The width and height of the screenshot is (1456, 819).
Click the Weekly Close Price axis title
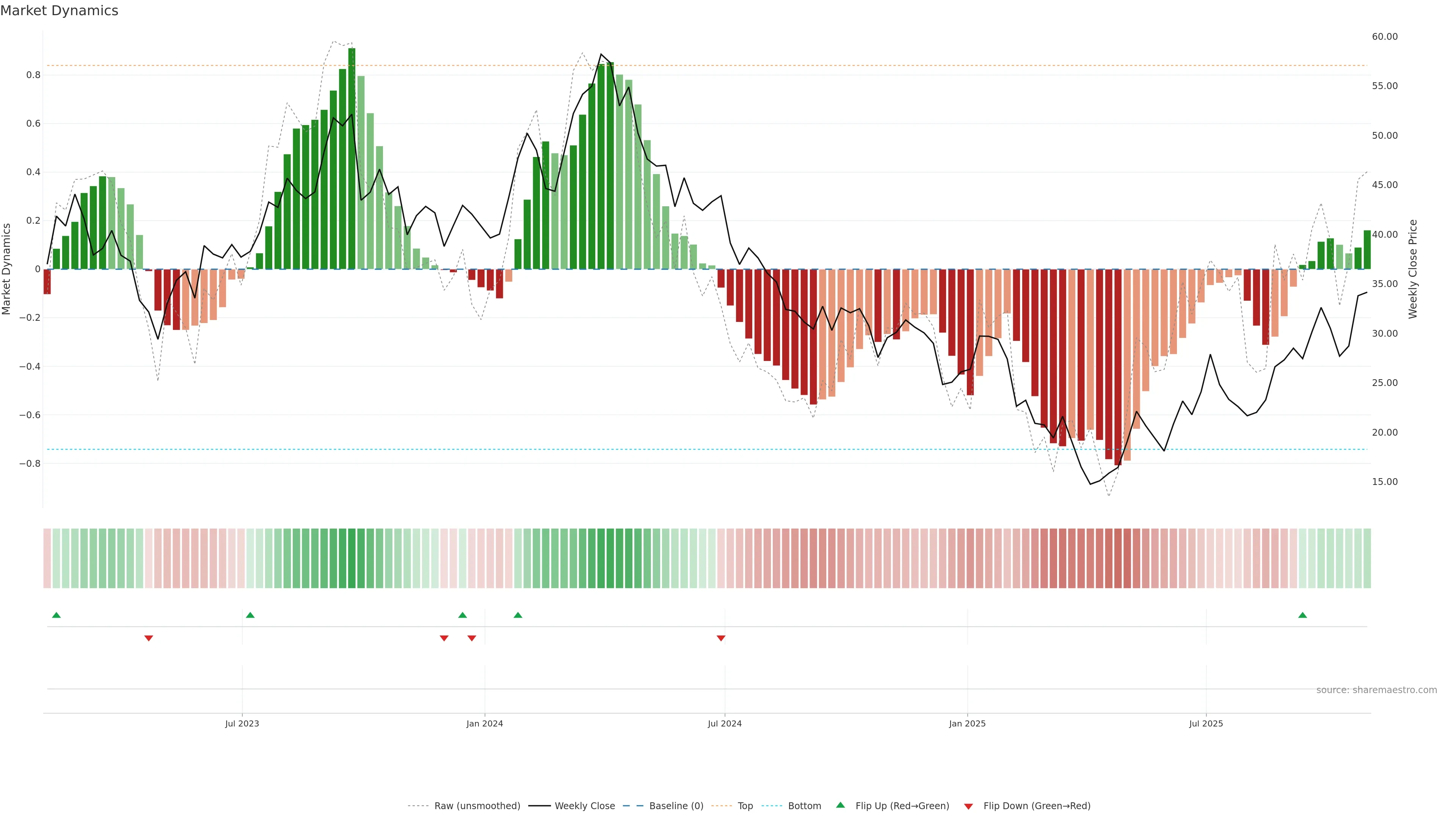coord(1412,269)
